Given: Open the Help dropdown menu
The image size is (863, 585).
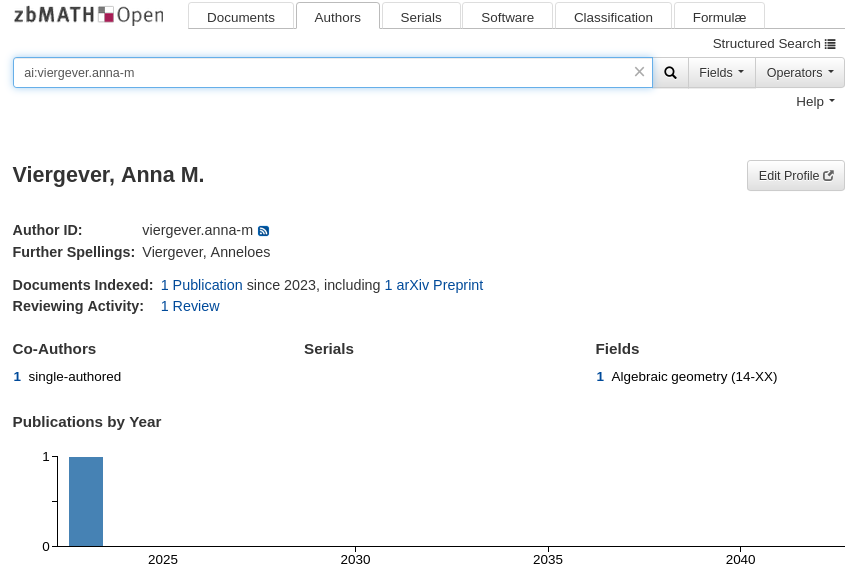Looking at the screenshot, I should [x=815, y=102].
